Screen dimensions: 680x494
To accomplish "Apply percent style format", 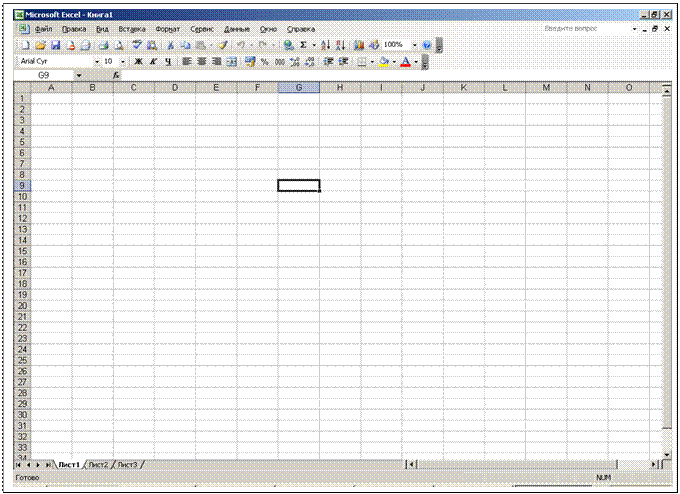I will pyautogui.click(x=265, y=62).
